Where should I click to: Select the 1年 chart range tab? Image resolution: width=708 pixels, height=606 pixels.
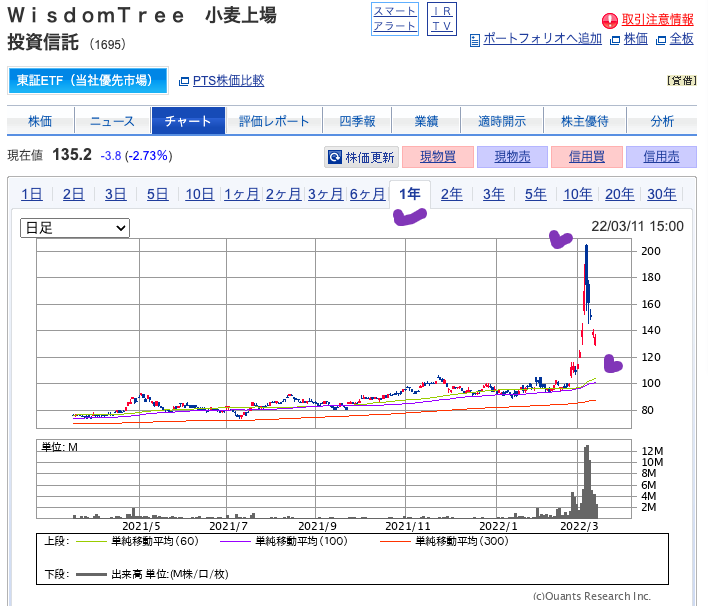click(410, 194)
